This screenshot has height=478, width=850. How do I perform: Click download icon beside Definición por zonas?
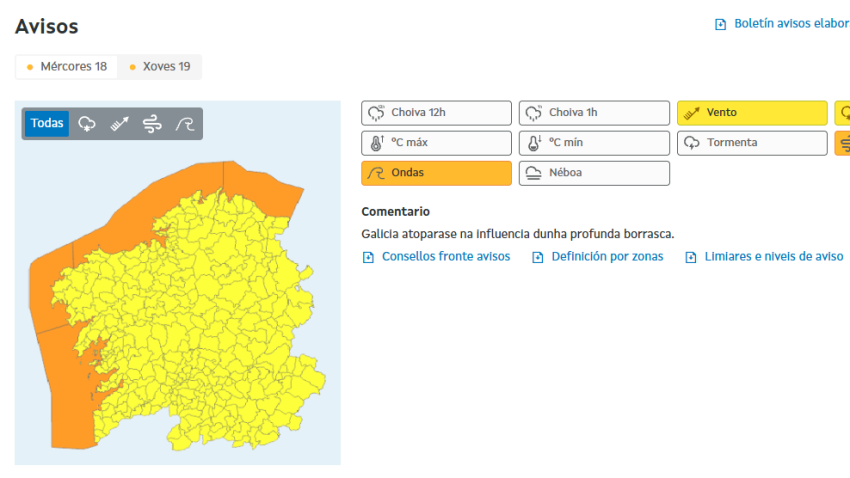pyautogui.click(x=538, y=257)
